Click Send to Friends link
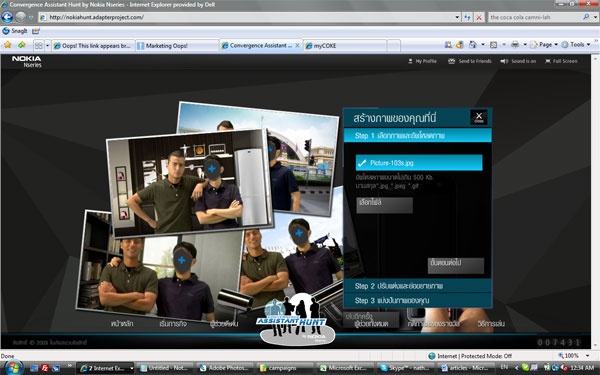 (x=470, y=61)
